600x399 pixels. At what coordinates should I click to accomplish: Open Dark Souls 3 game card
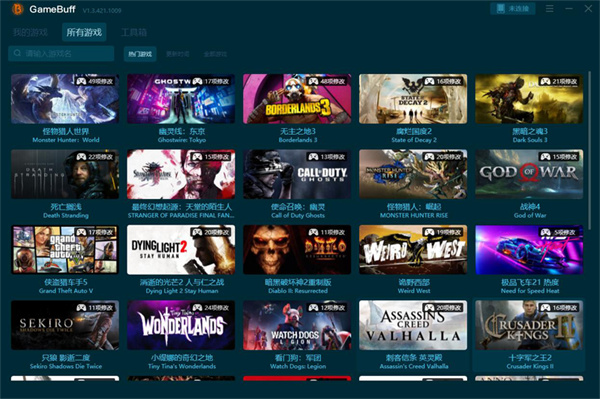[x=529, y=99]
